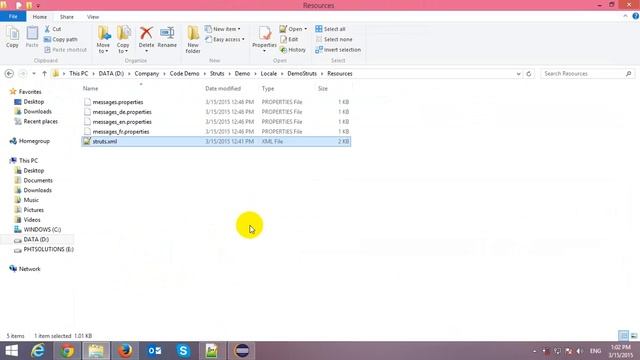Open Firefox from taskbar
The width and height of the screenshot is (640, 360).
[125, 351]
